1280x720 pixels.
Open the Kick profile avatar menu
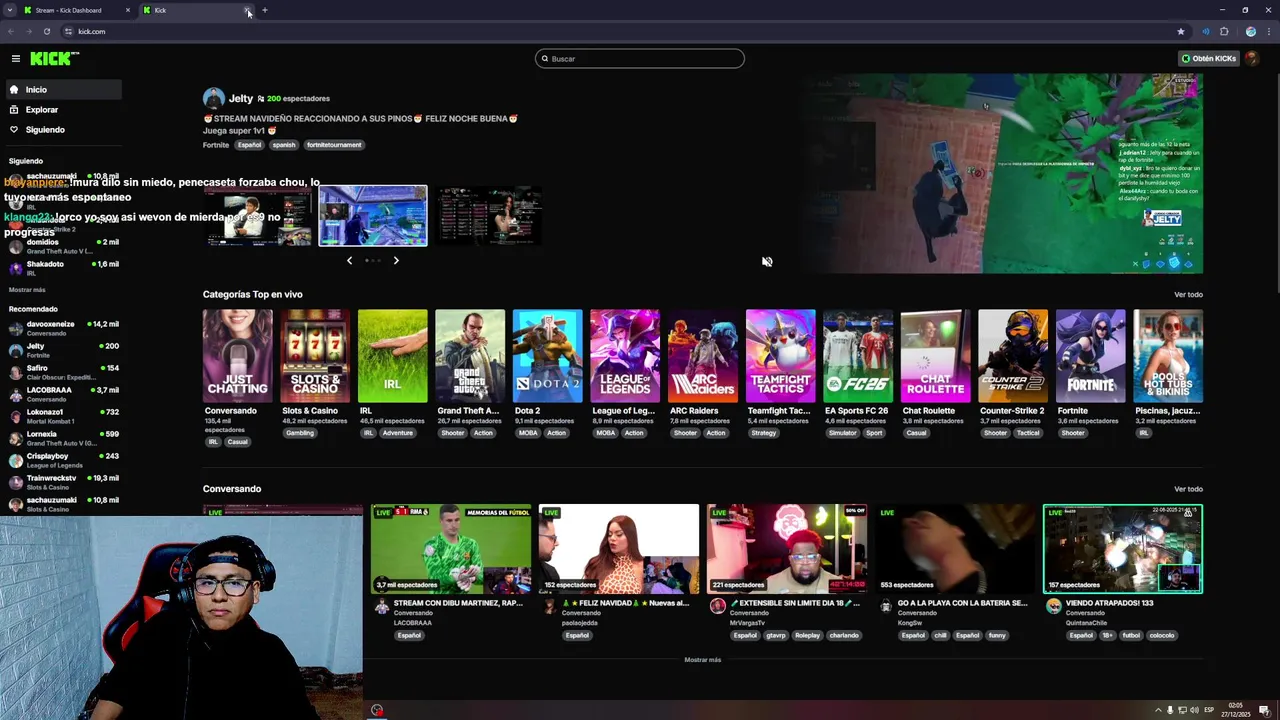coord(1252,58)
